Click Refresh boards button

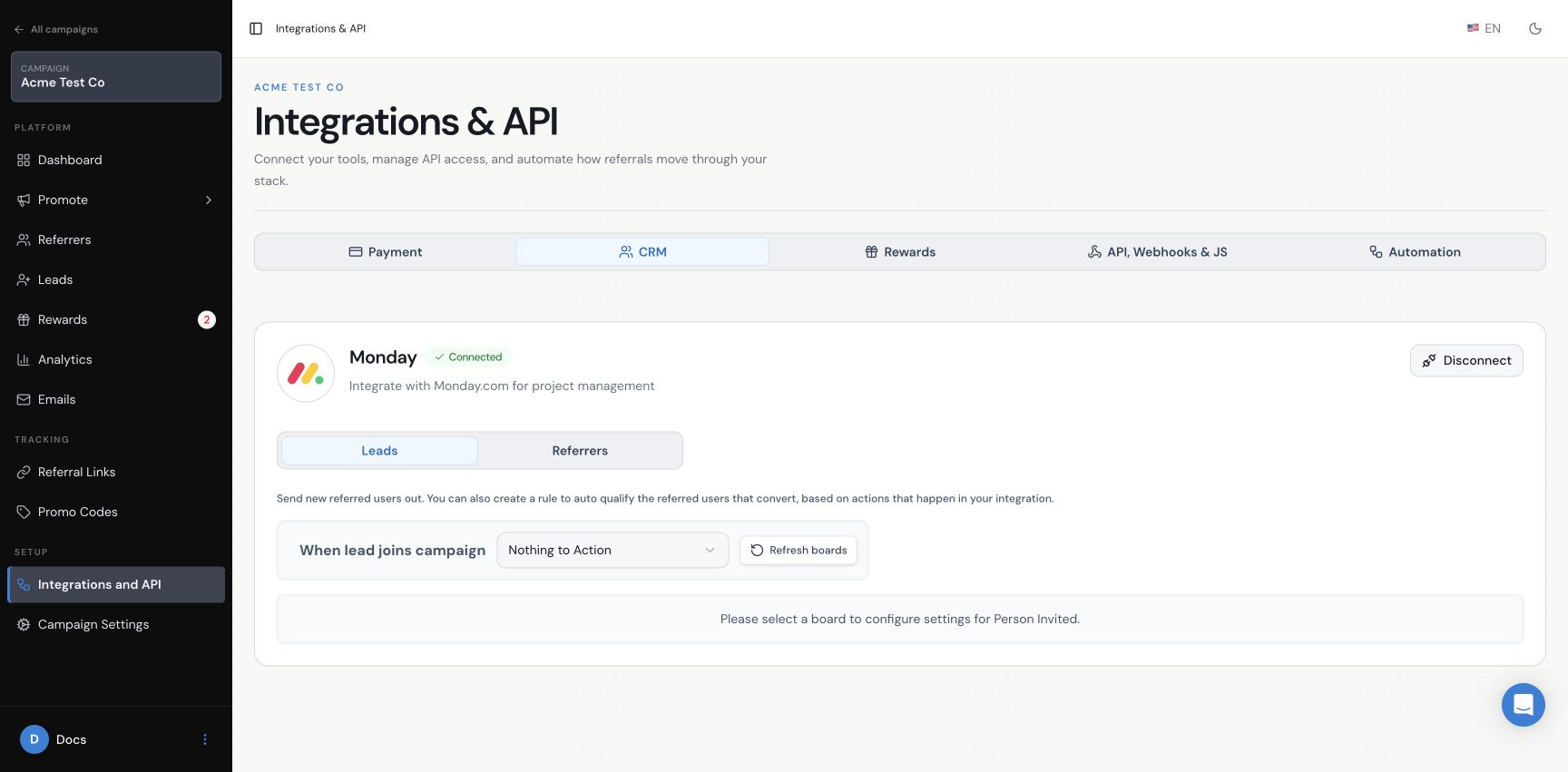[799, 550]
